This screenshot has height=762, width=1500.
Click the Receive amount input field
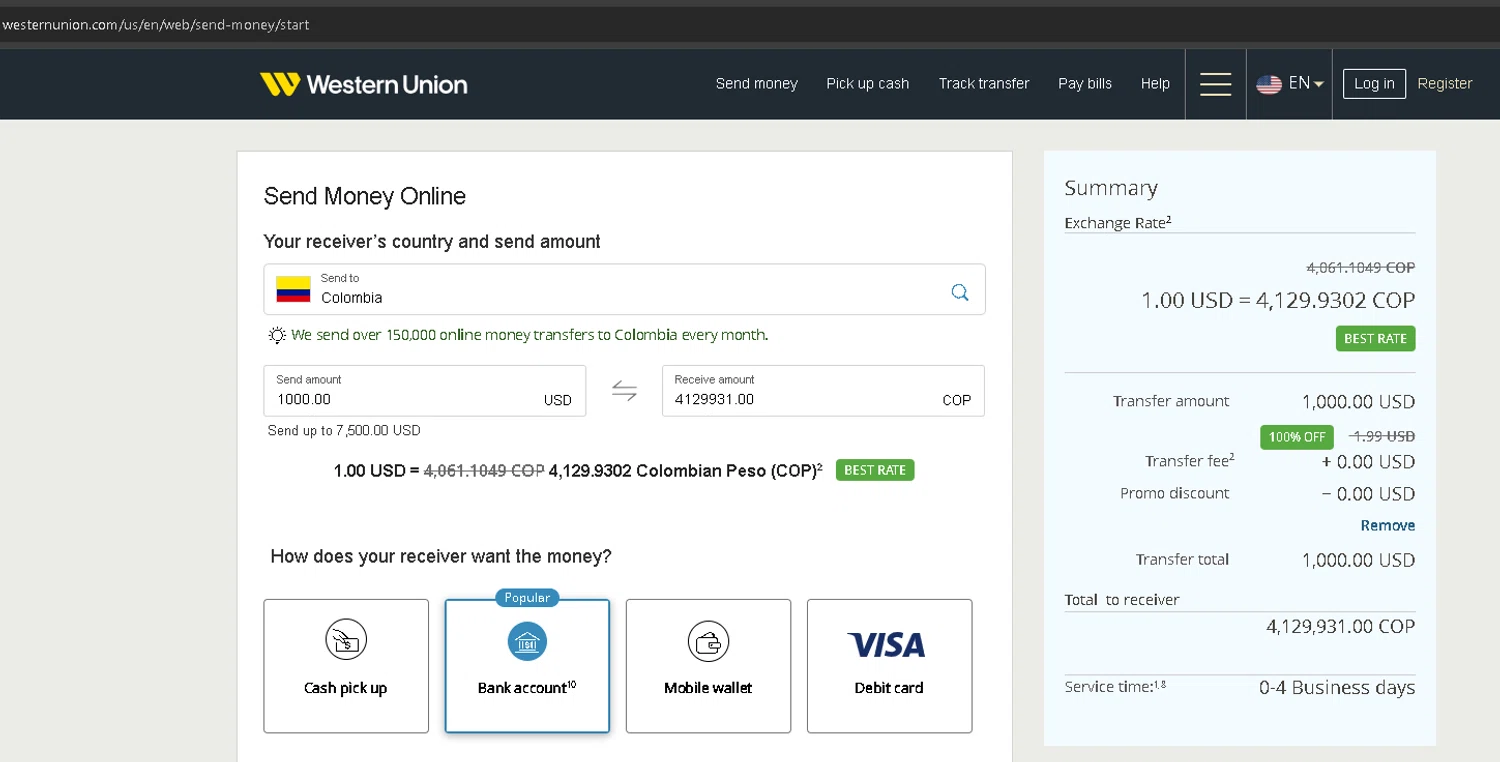click(823, 390)
